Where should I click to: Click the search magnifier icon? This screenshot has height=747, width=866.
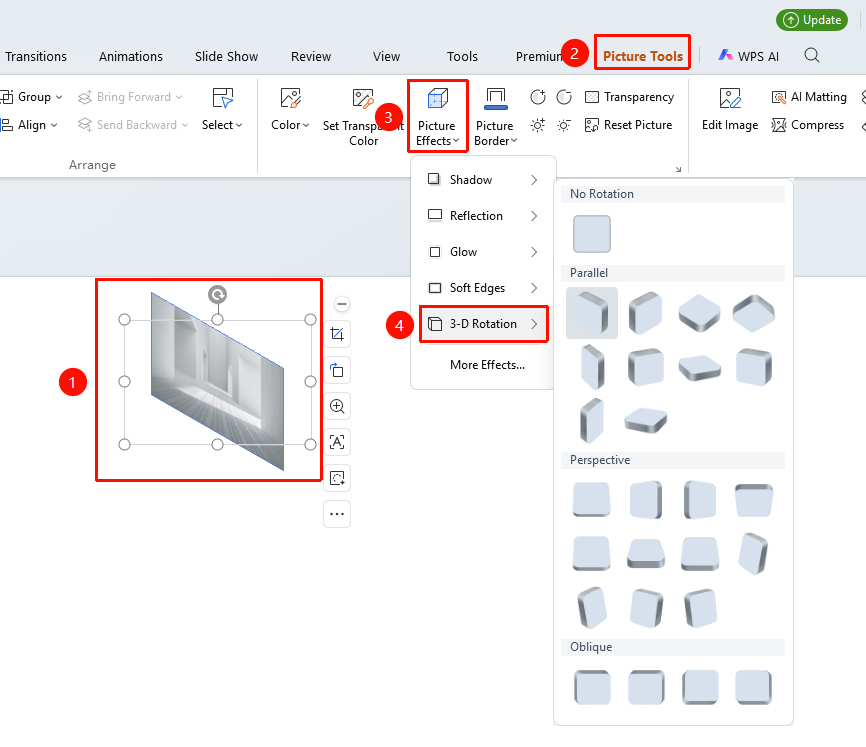click(812, 55)
